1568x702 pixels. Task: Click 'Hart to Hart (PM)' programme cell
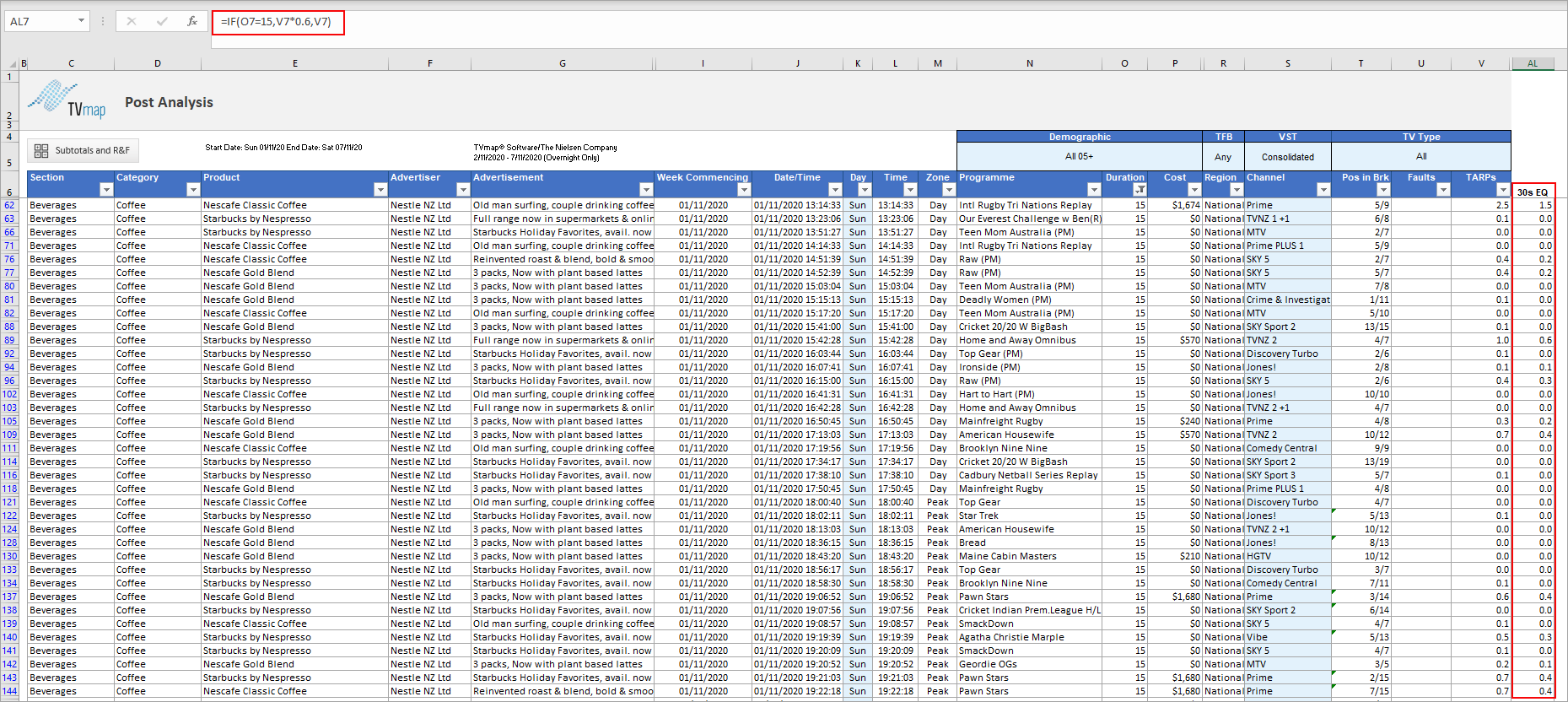click(x=1030, y=394)
